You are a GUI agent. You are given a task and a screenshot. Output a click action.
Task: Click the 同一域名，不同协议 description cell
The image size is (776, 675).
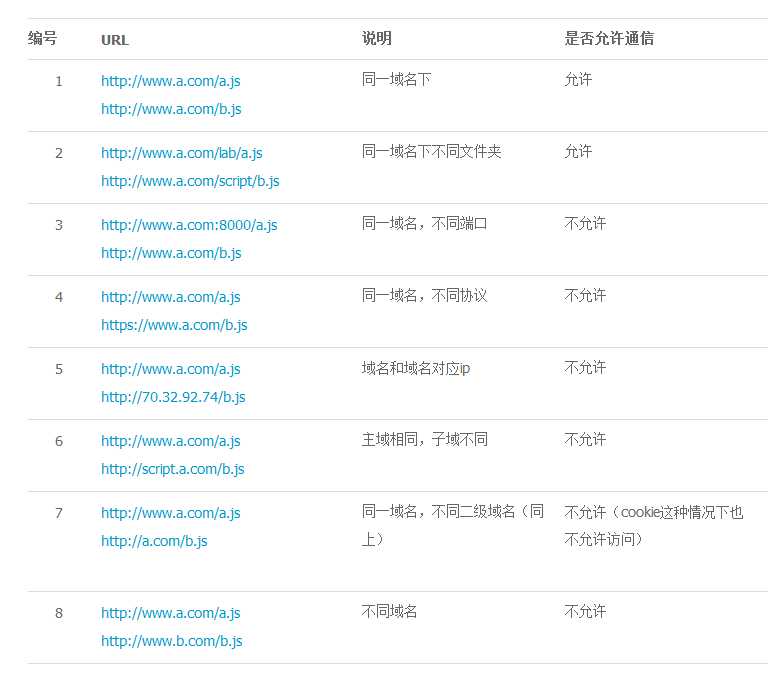tap(425, 295)
